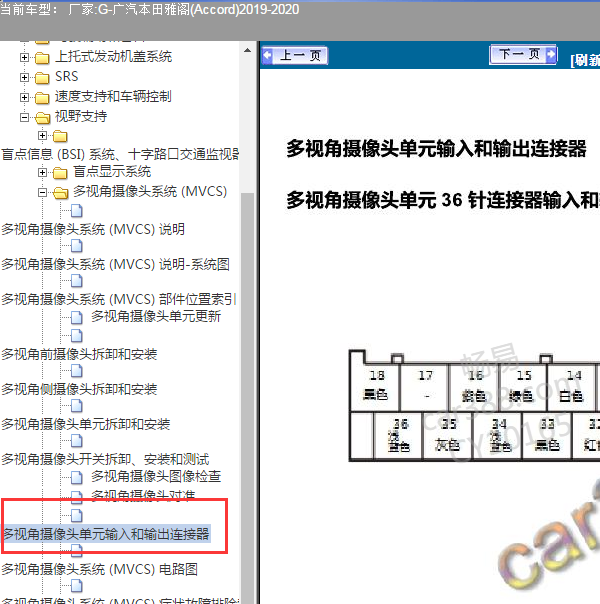600x604 pixels.
Task: Select the open 视野支持 folder icon
Action: [42, 117]
